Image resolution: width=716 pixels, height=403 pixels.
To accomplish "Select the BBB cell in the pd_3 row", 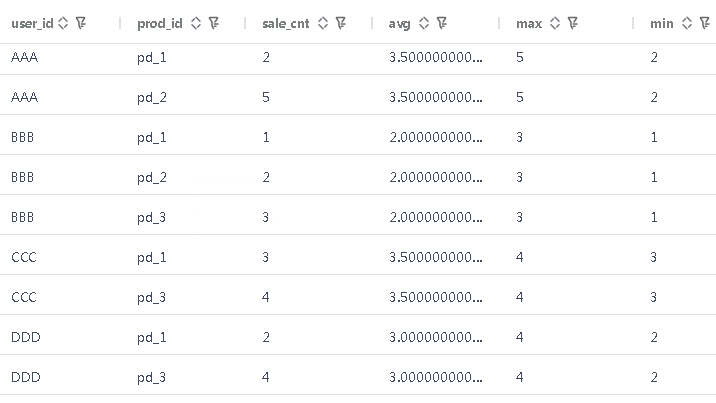I will click(x=22, y=217).
